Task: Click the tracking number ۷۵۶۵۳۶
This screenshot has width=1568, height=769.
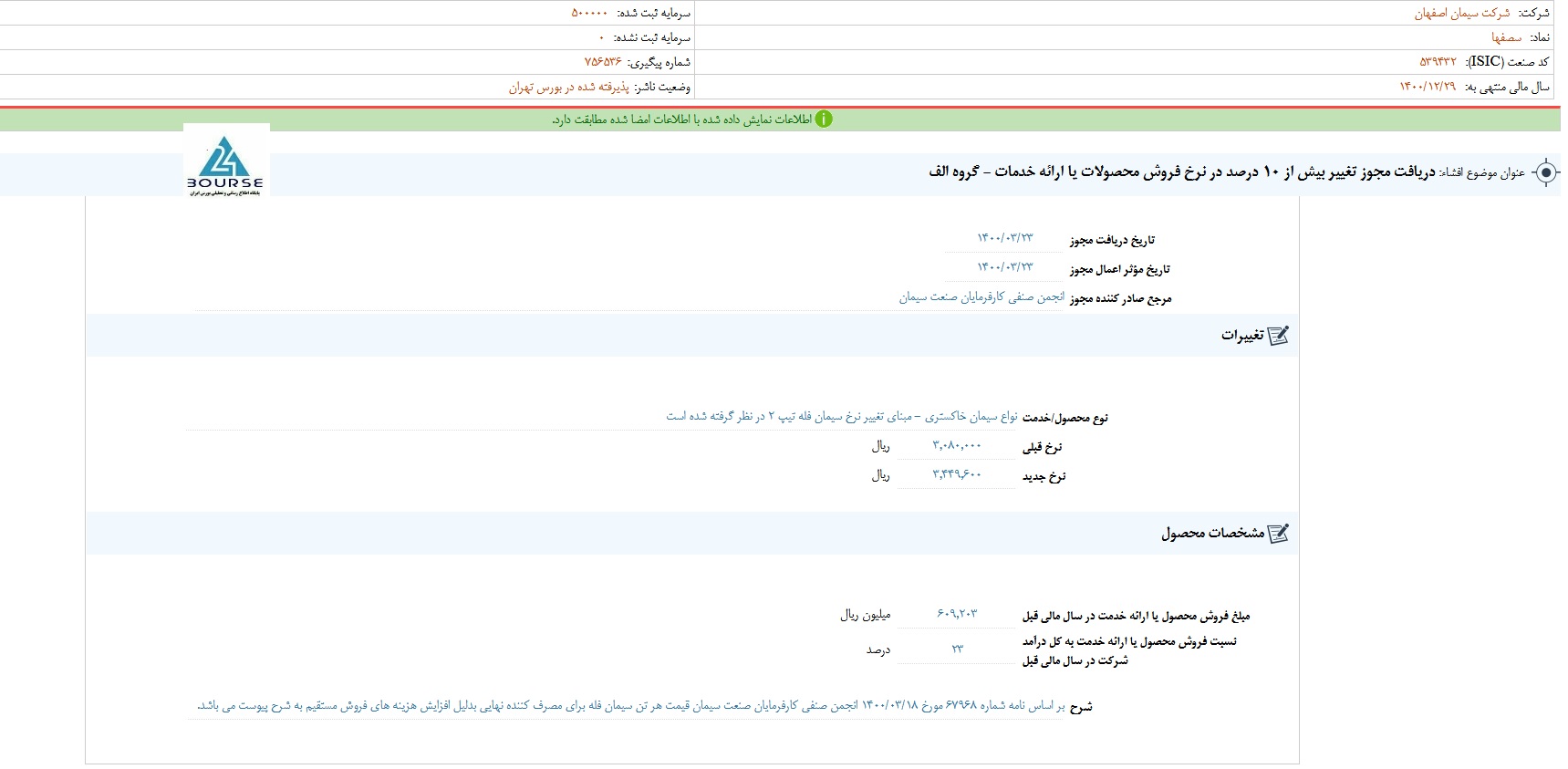Action: tap(602, 61)
